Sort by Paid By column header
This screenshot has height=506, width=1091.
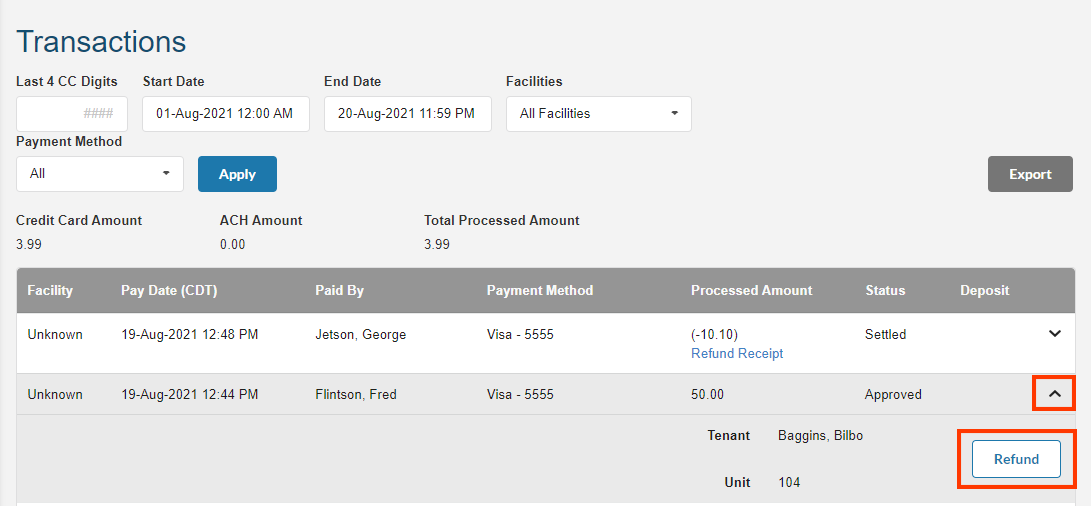click(339, 291)
